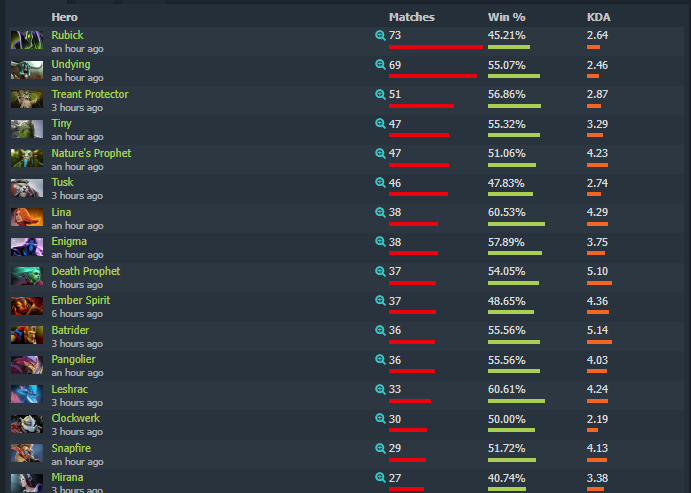
Task: Open the matches lookup icon for Batrider
Action: 380,330
